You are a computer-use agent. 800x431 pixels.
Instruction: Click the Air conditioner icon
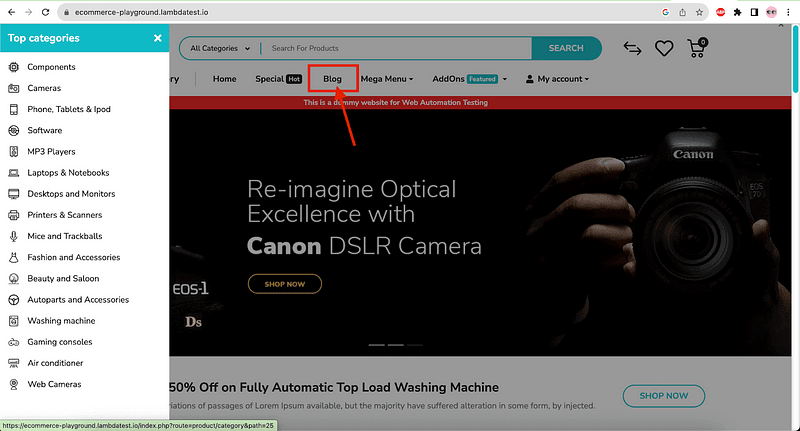14,363
